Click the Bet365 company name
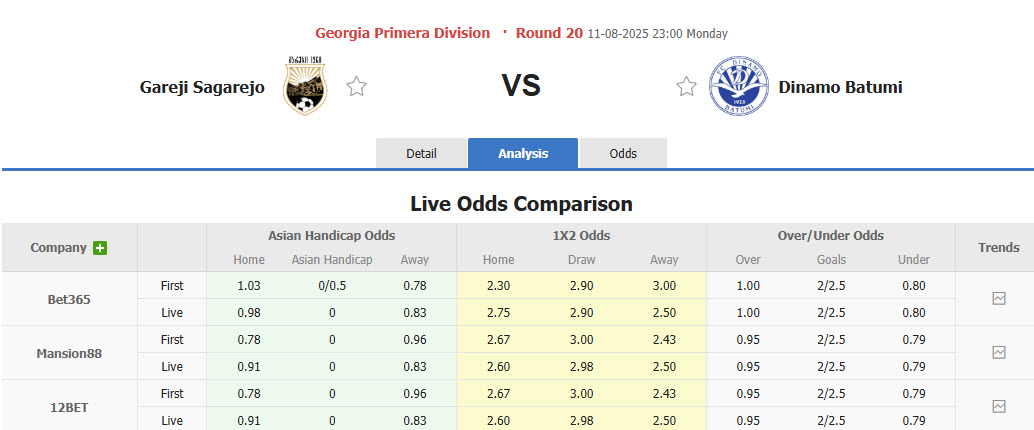 [x=69, y=298]
